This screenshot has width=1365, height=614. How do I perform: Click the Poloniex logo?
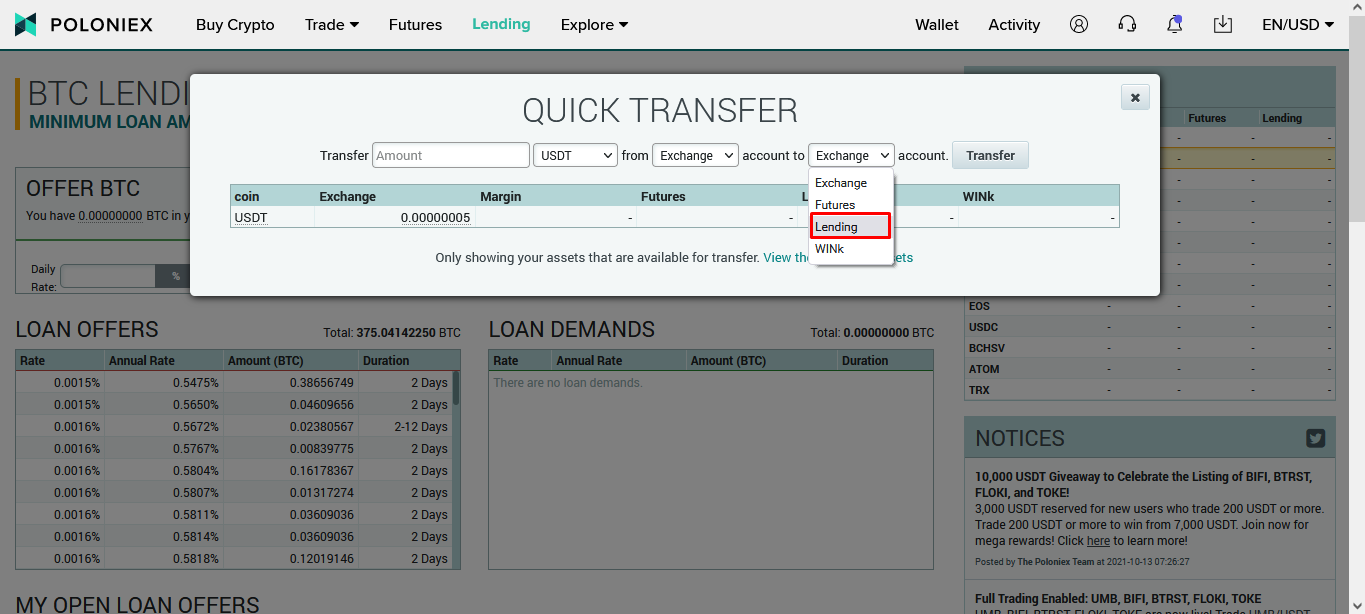tap(84, 25)
